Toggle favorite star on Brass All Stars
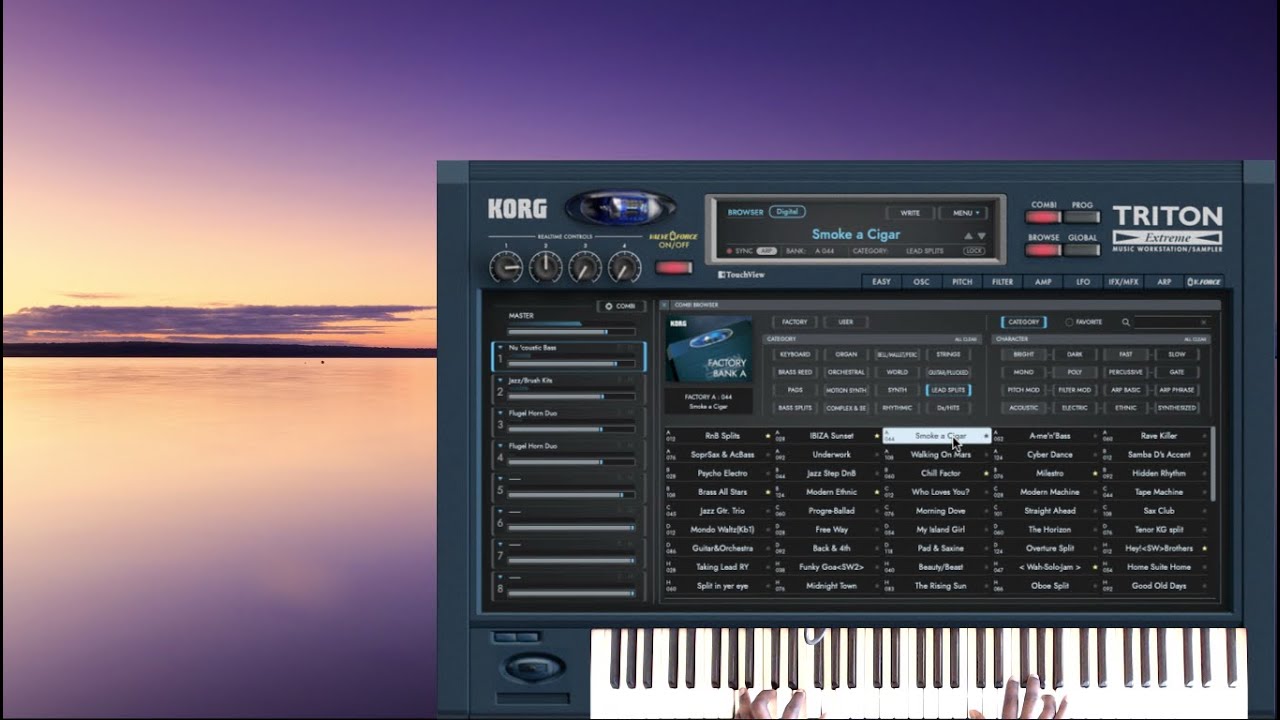Image resolution: width=1280 pixels, height=720 pixels. [768, 492]
